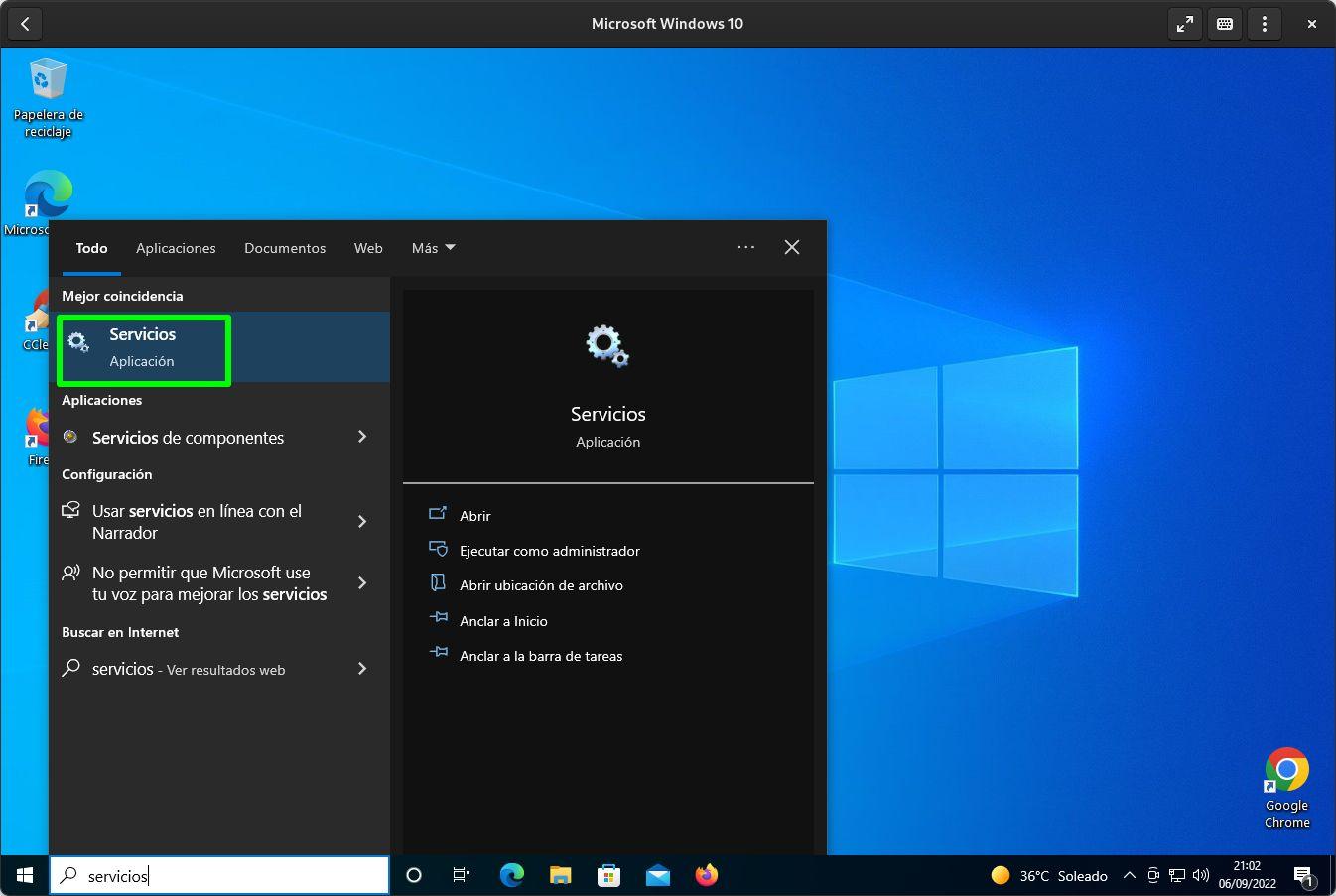Click keyboard shortcut icon in VM title bar

(1225, 24)
